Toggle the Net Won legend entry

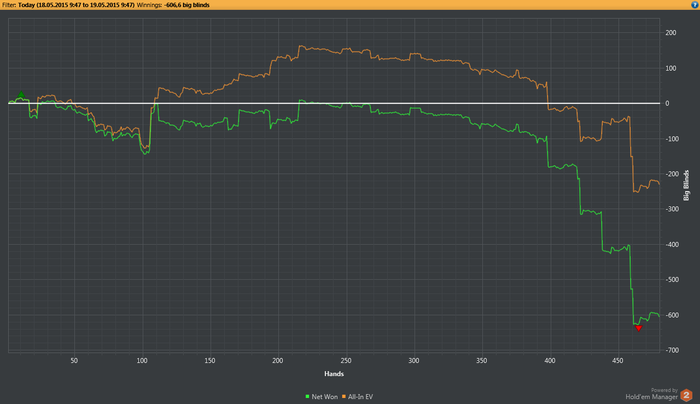[x=321, y=396]
